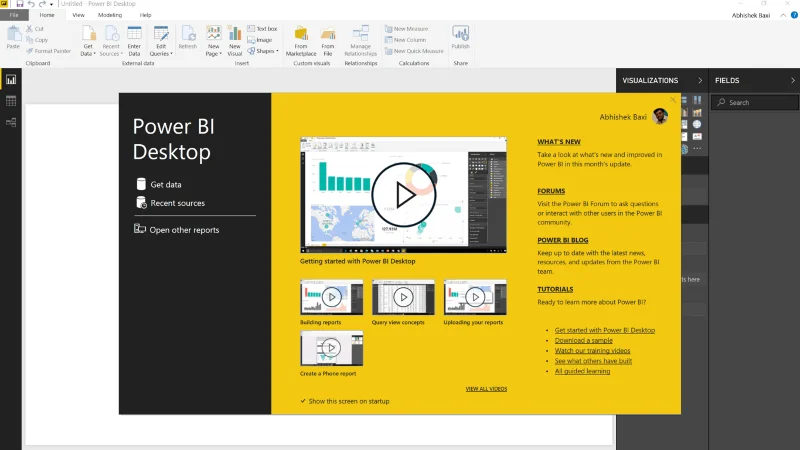This screenshot has width=800, height=450.
Task: Collapse the ribbon with caret icon
Action: 783,15
